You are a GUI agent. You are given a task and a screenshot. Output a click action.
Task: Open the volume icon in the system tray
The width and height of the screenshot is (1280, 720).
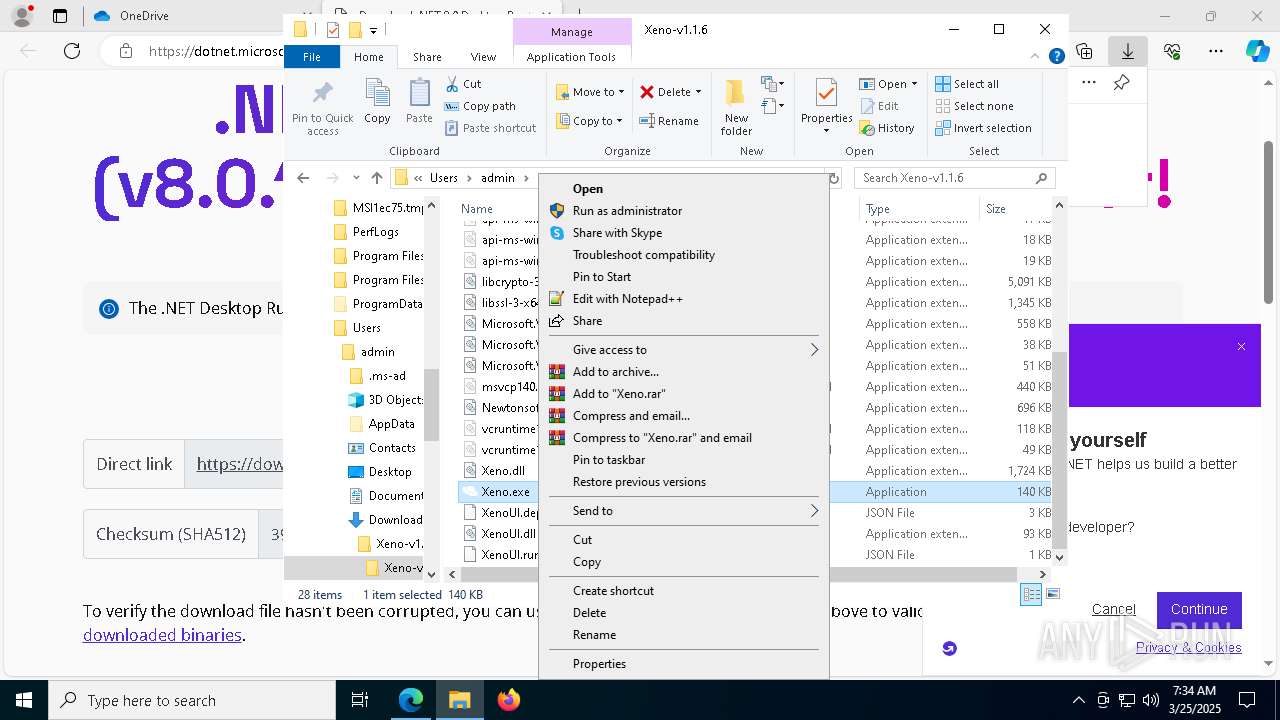click(x=1151, y=700)
